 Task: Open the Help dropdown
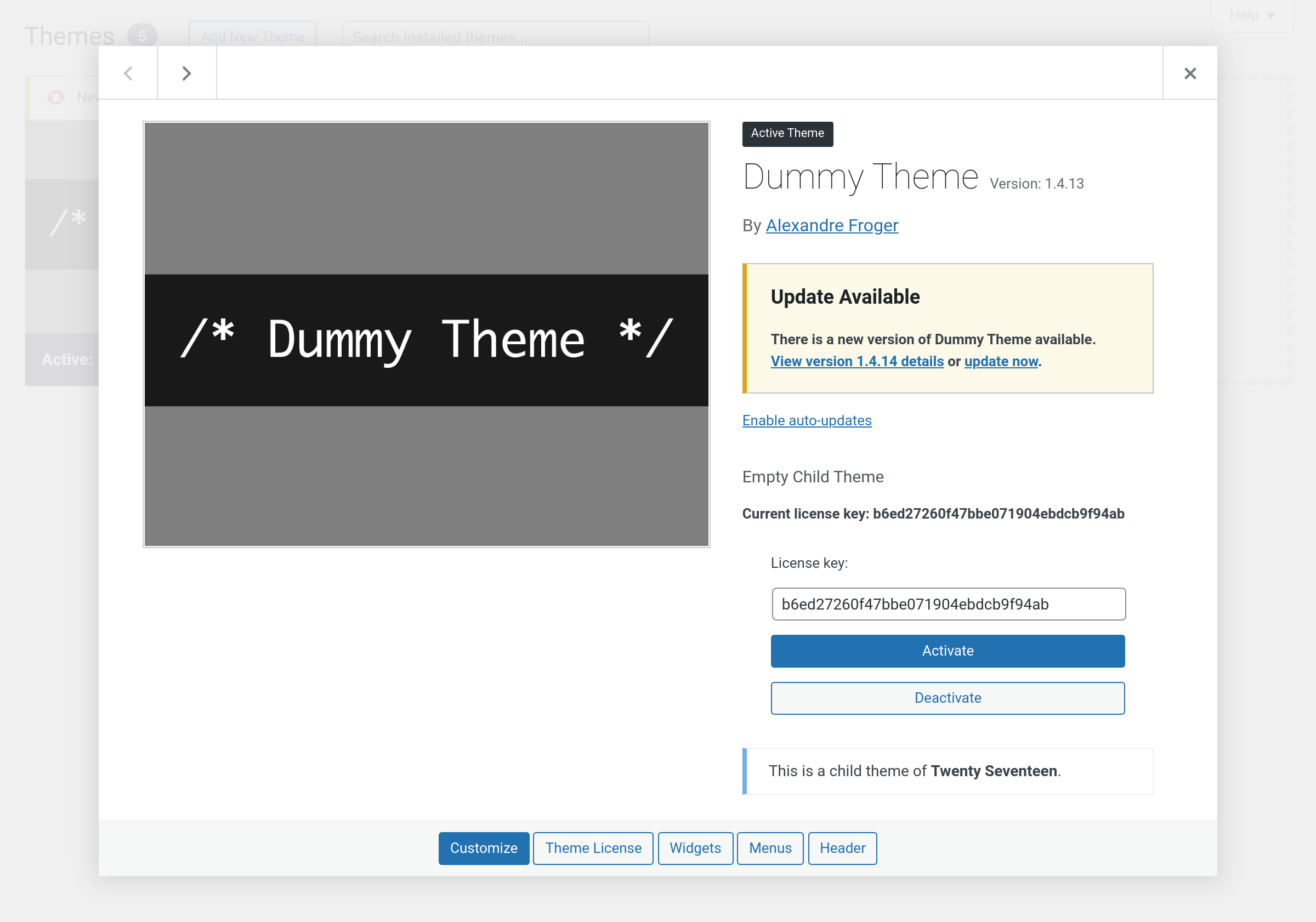[1251, 15]
